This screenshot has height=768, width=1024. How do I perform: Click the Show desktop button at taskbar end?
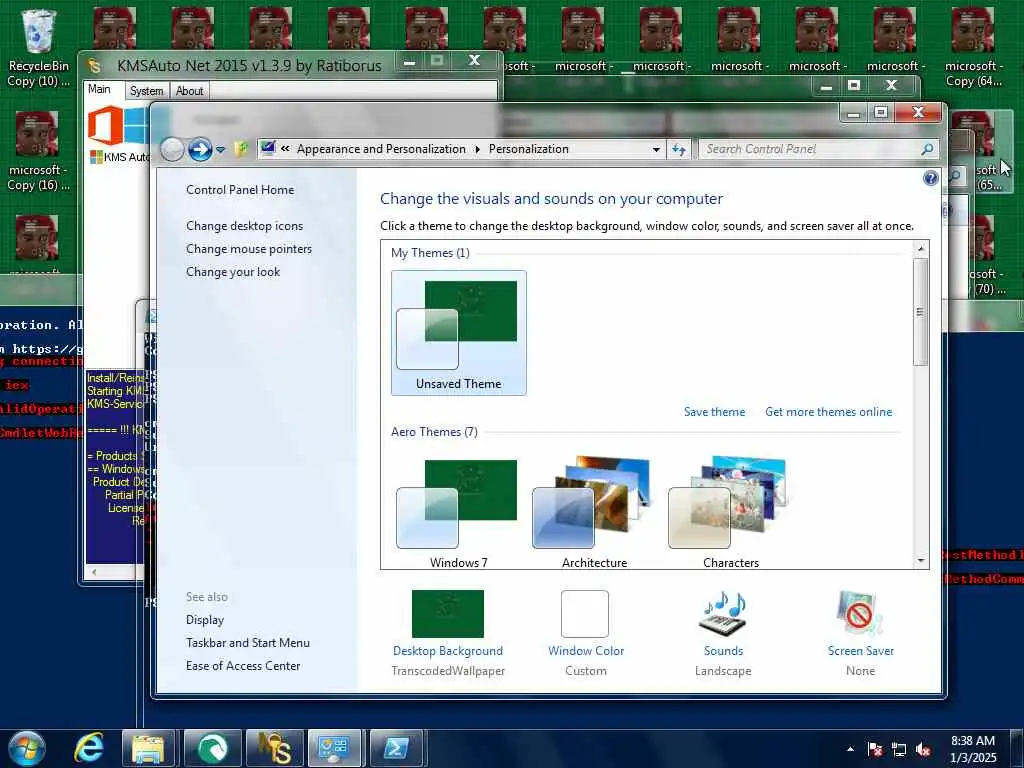coord(1019,748)
